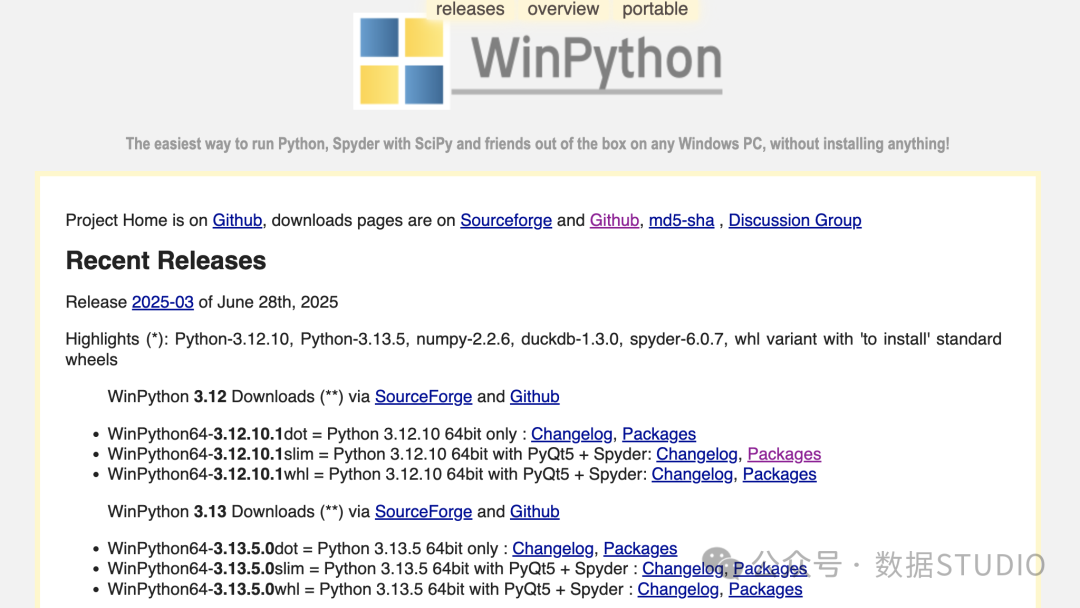Click the Highlights paragraph text

pyautogui.click(x=533, y=349)
